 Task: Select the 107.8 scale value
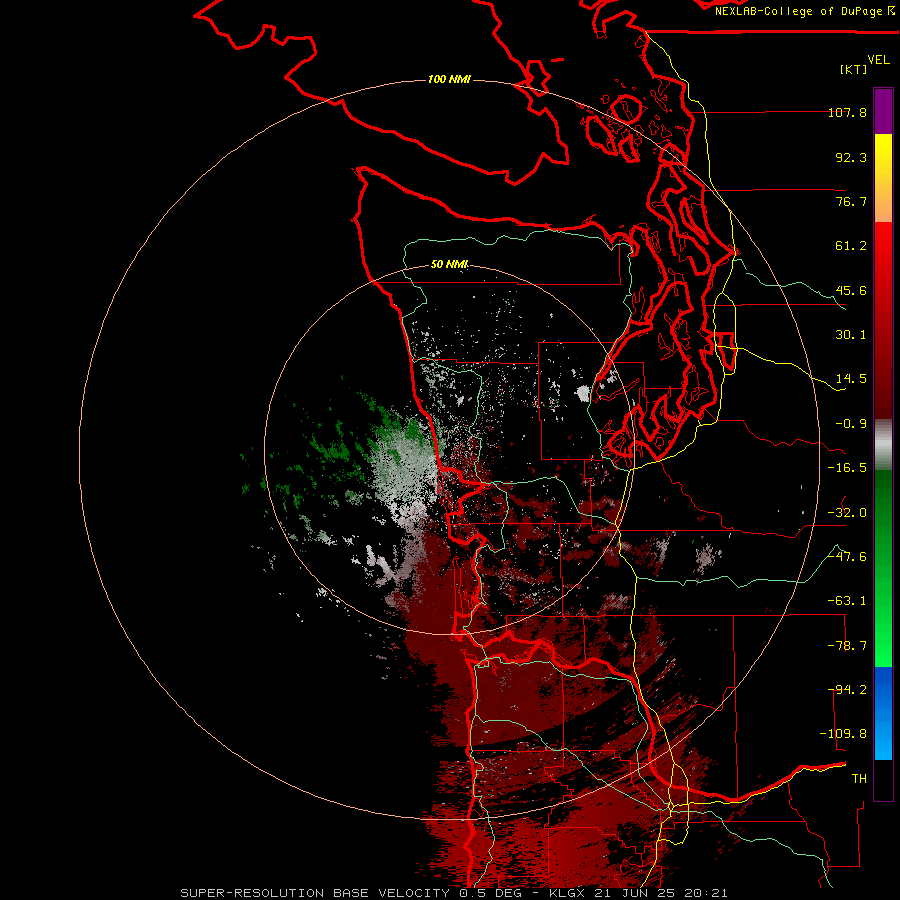point(847,112)
